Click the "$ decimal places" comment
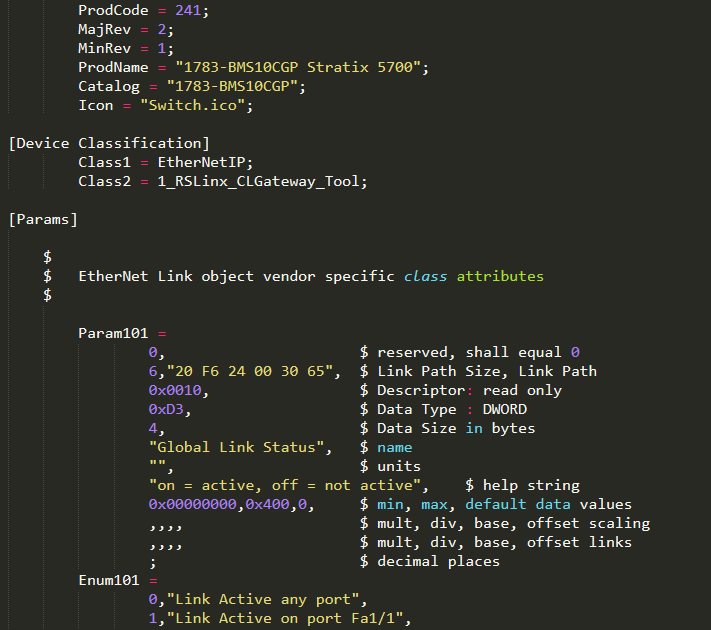The image size is (711, 630). click(430, 561)
